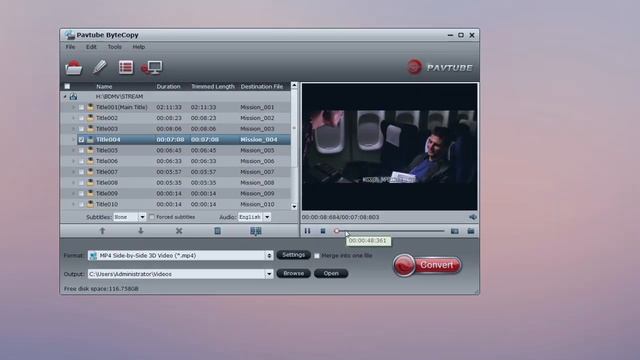Open the Output path dropdown
The image size is (640, 360).
pos(269,274)
